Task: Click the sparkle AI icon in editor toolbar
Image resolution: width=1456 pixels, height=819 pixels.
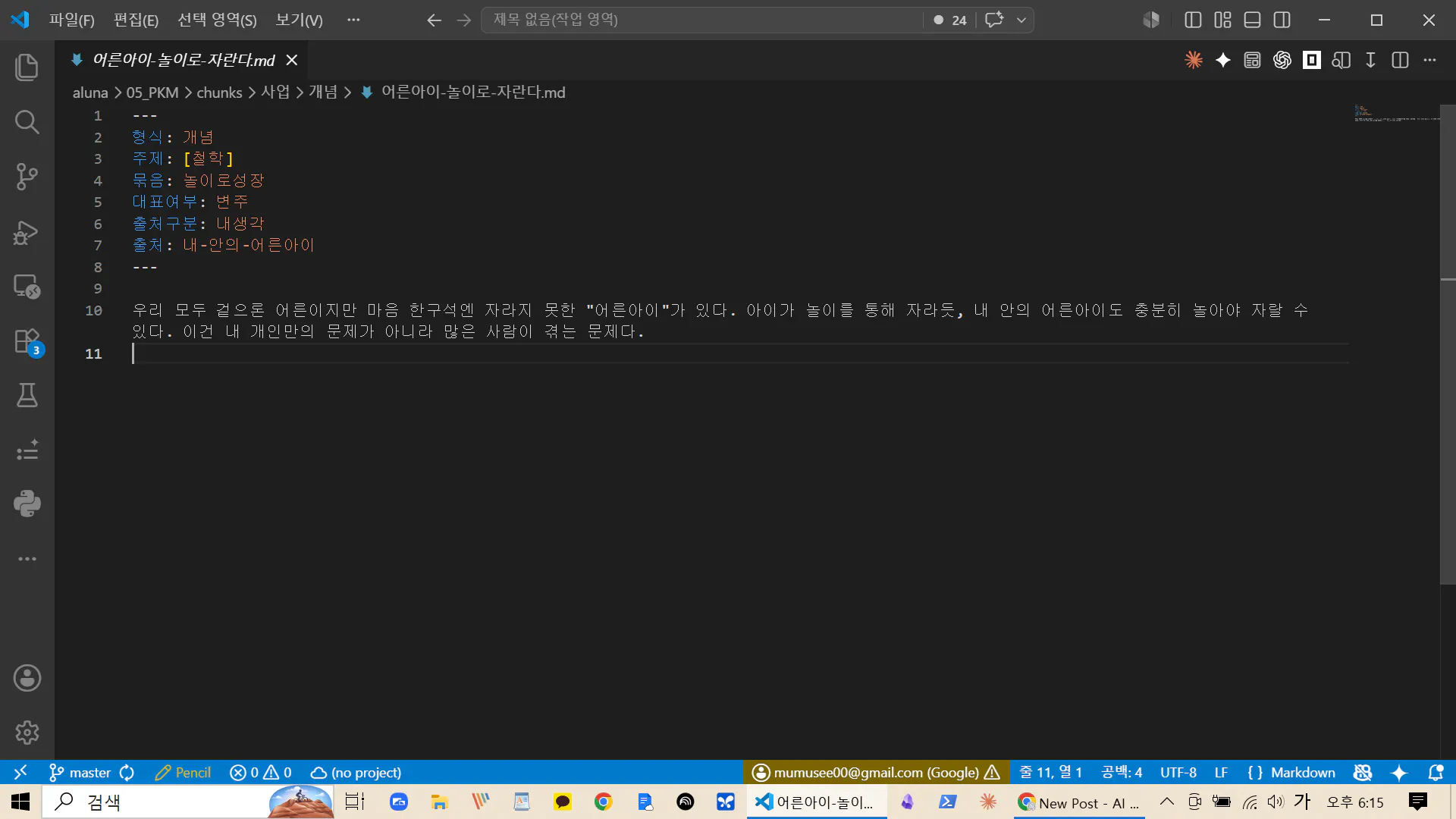Action: coord(1223,60)
